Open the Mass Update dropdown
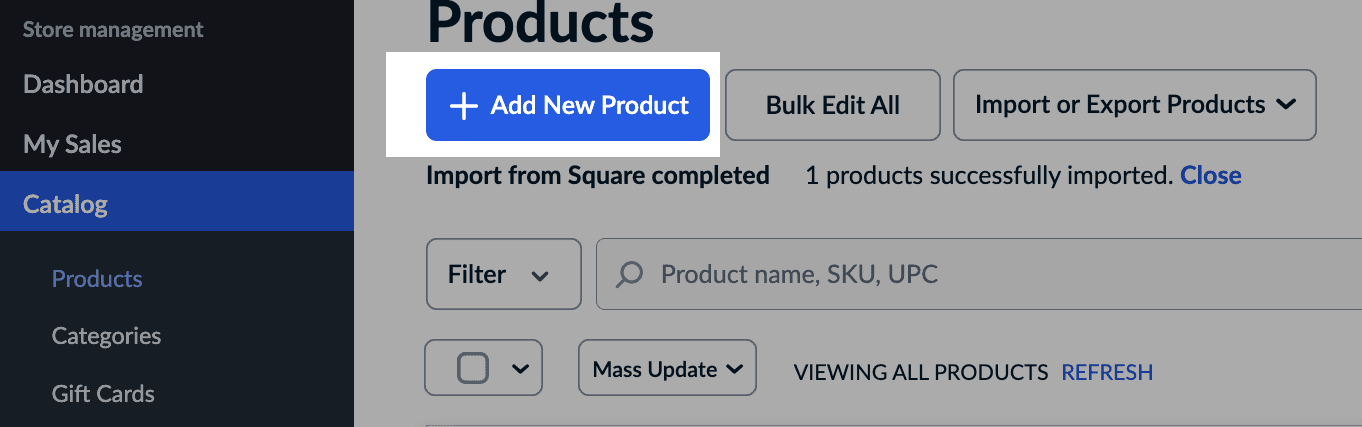The image size is (1362, 427). (667, 369)
